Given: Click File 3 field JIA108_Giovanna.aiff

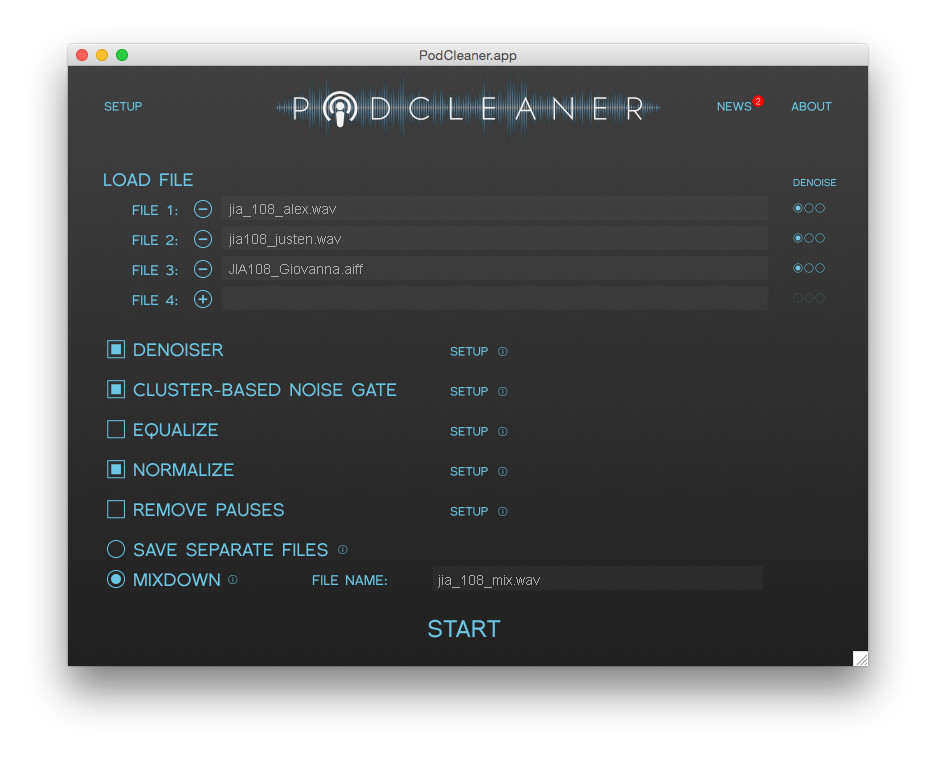Looking at the screenshot, I should pos(495,269).
